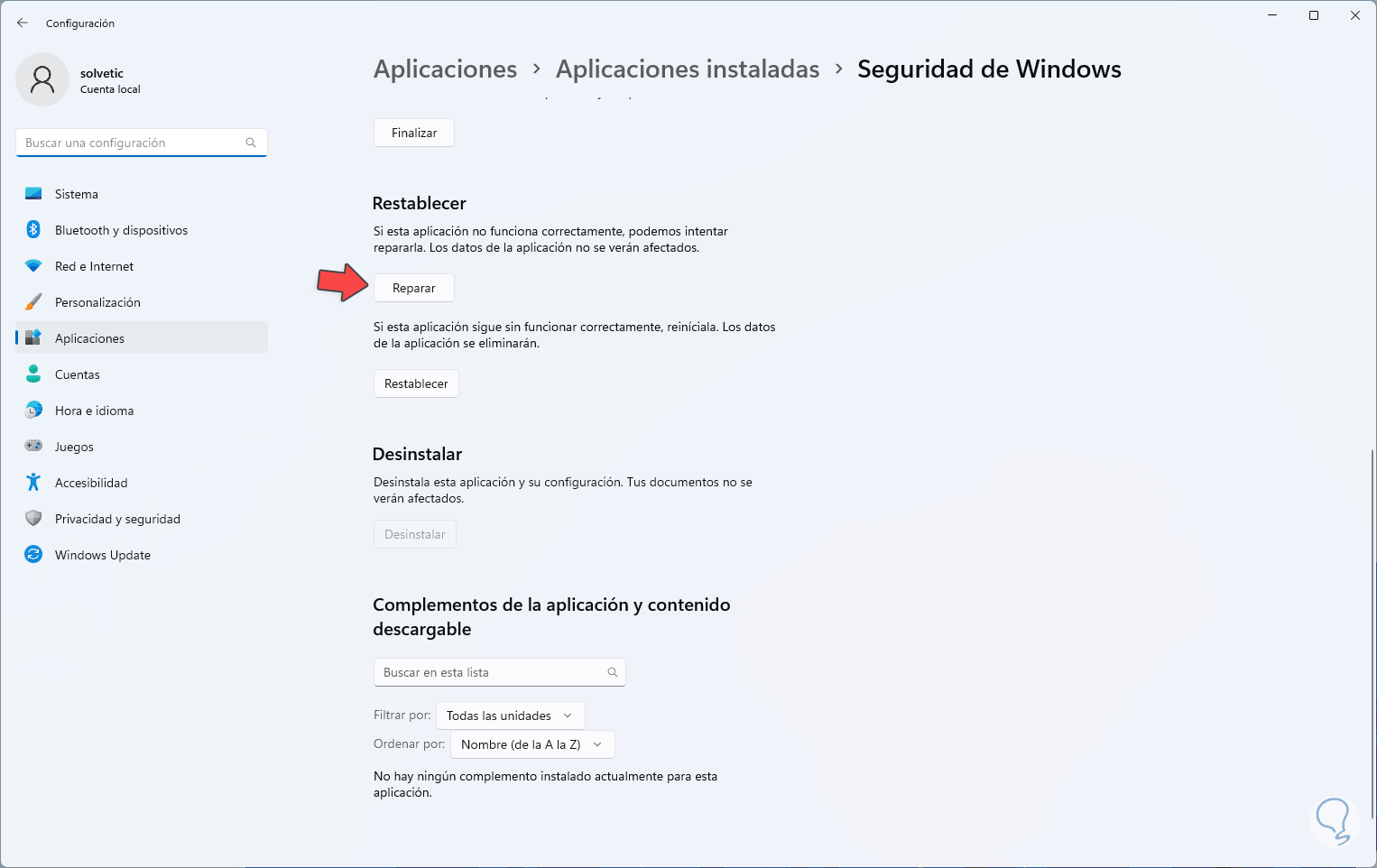Viewport: 1377px width, 868px height.
Task: Maximize the Configuración window
Action: [1314, 15]
